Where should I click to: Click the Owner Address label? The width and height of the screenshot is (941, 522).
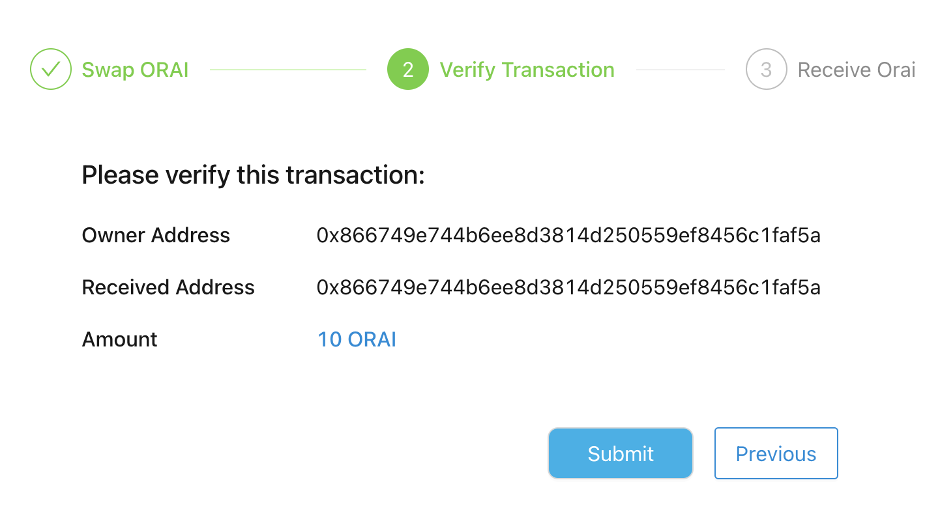point(156,235)
